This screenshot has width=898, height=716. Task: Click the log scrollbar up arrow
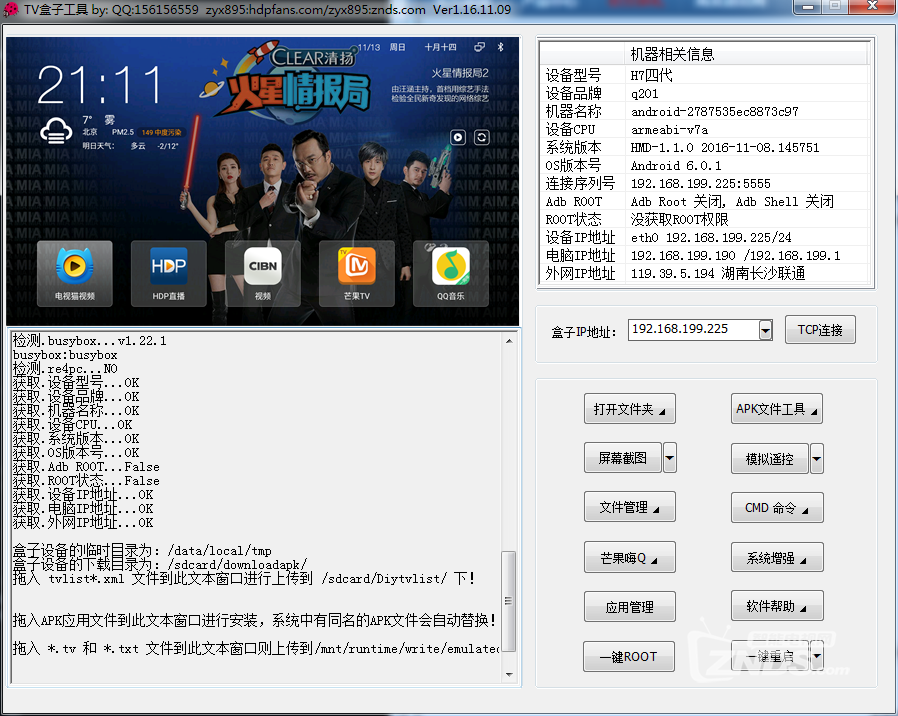[509, 341]
